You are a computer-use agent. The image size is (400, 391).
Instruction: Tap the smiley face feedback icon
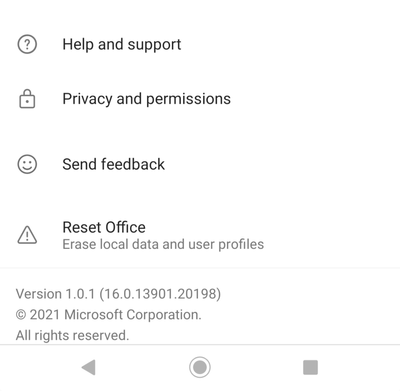[27, 164]
